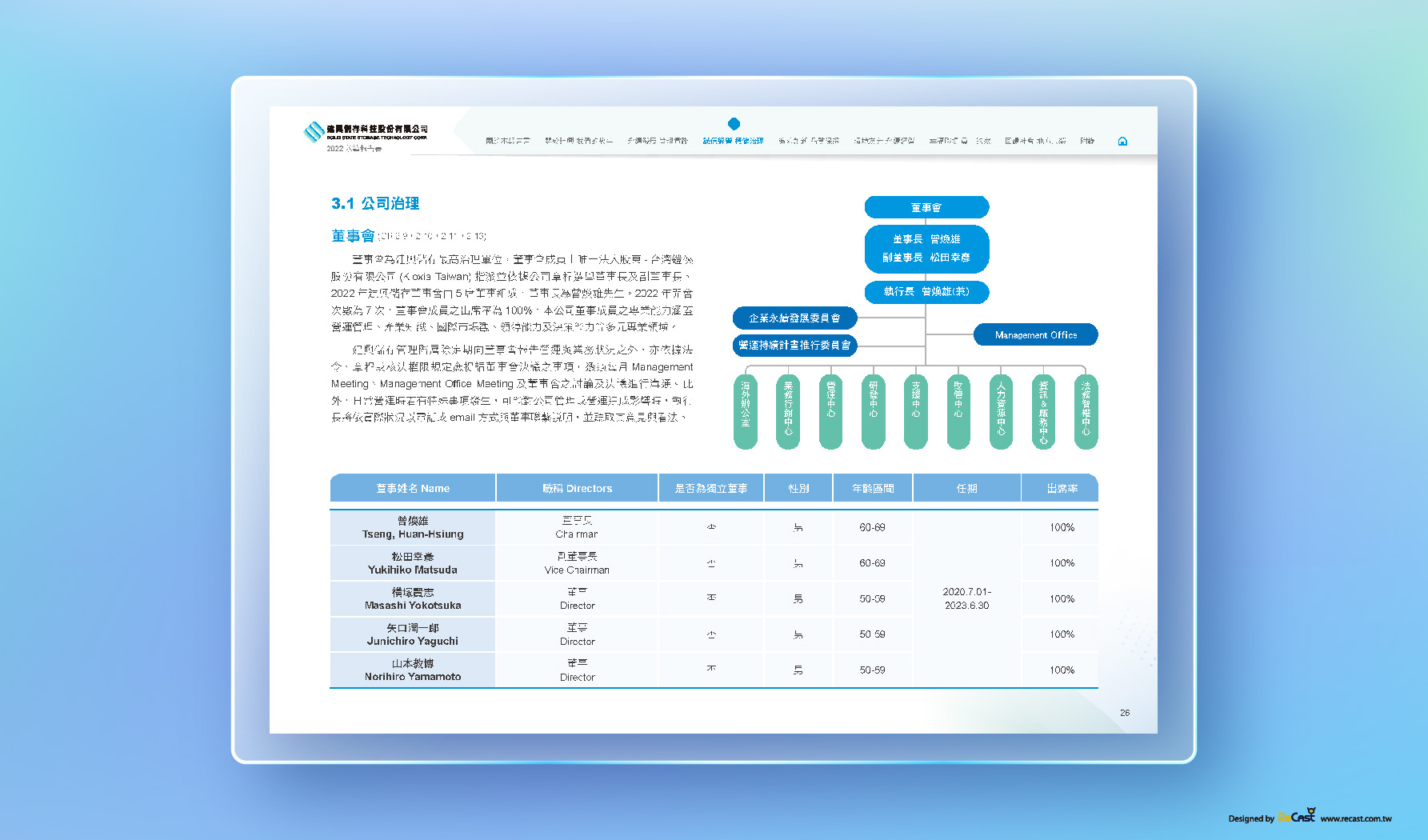
Task: Select the Junichiro Yaguchi name cell
Action: [x=413, y=634]
